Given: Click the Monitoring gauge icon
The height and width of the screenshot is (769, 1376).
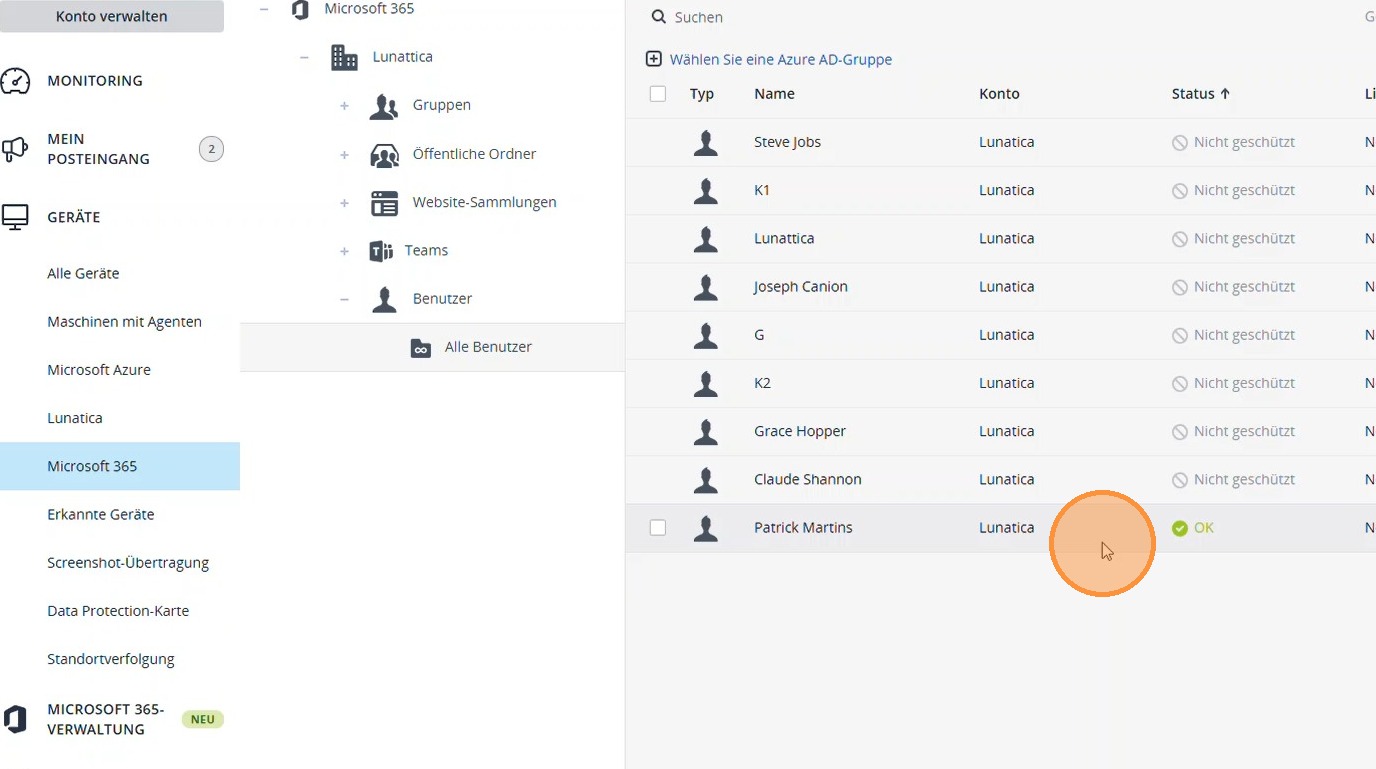Looking at the screenshot, I should coord(15,81).
